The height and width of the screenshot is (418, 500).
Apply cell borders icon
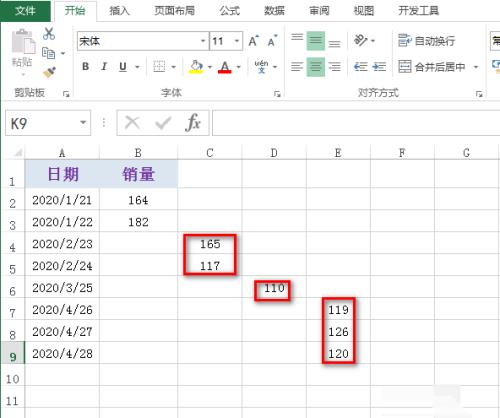pyautogui.click(x=159, y=67)
